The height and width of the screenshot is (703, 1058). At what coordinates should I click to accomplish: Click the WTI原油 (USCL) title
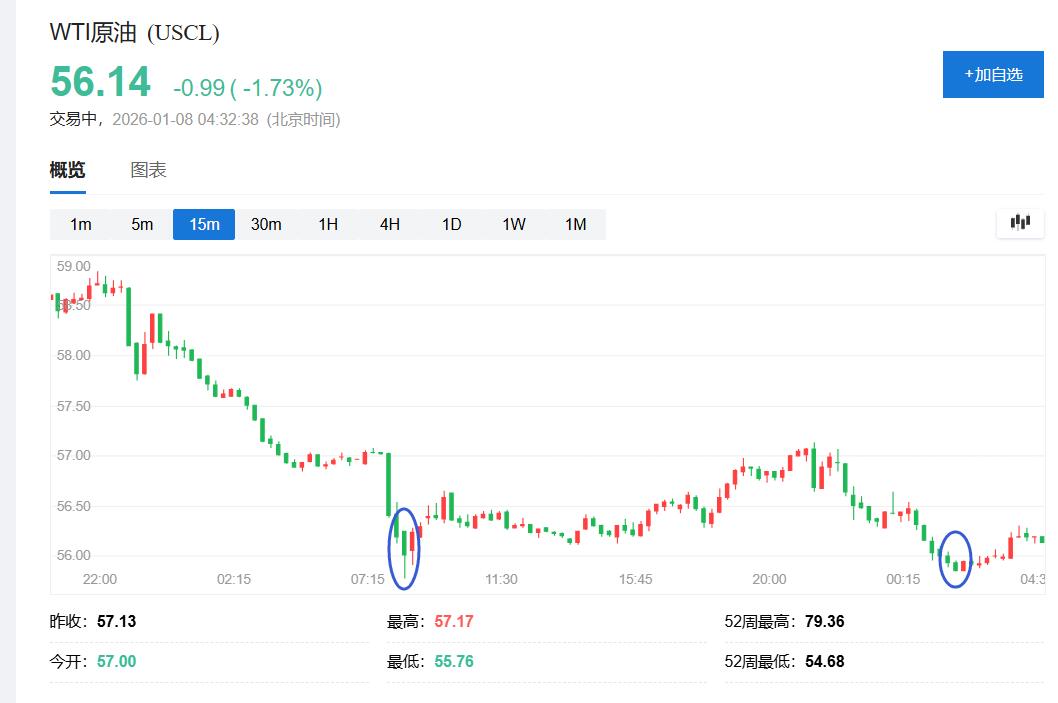click(x=134, y=33)
